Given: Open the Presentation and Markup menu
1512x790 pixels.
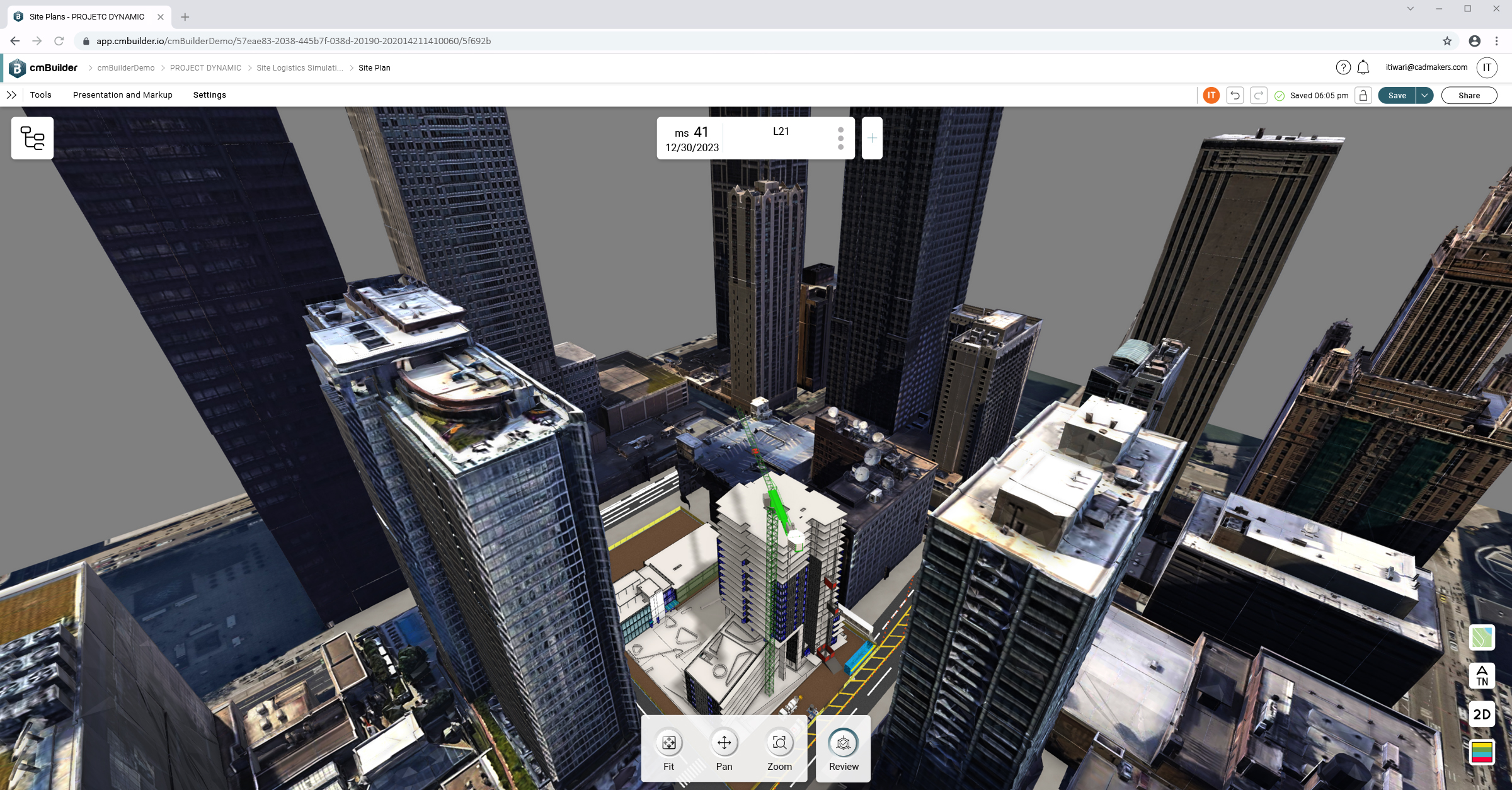Looking at the screenshot, I should (122, 95).
